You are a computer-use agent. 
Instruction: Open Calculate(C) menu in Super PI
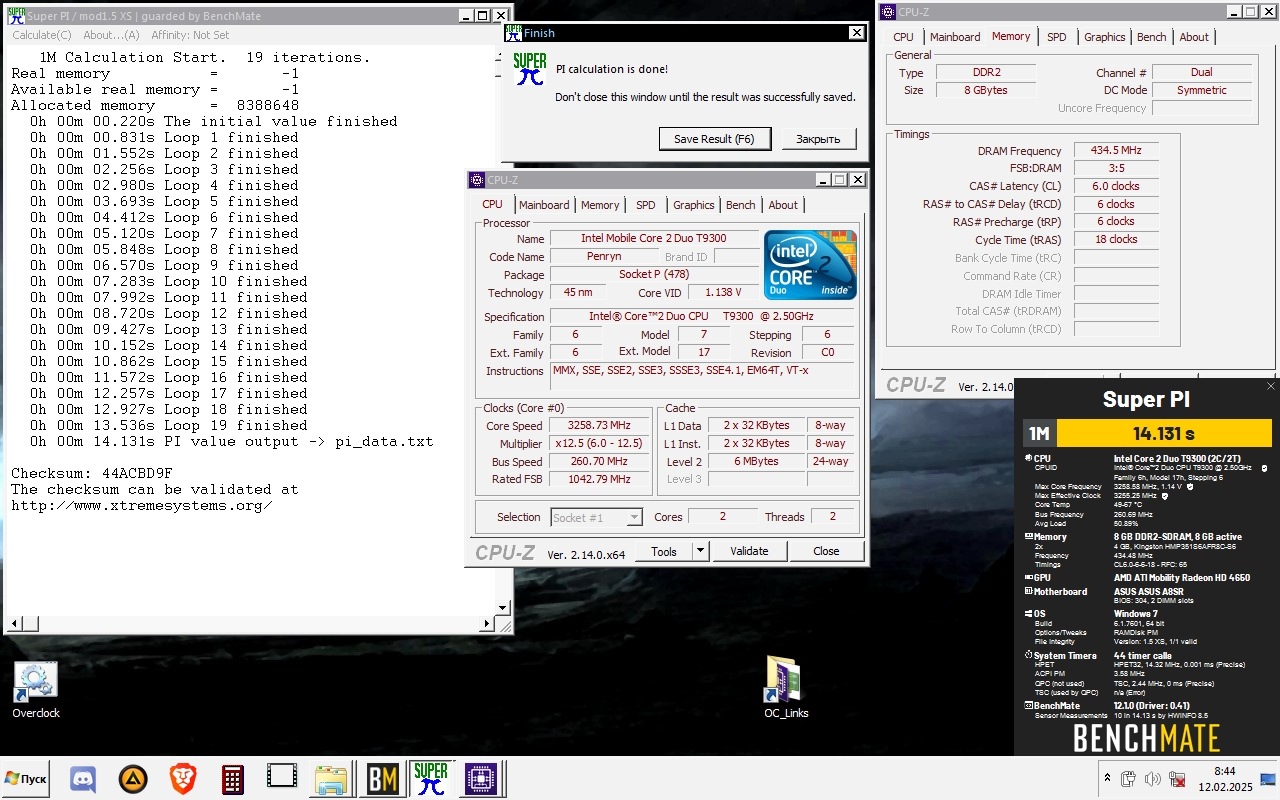pos(41,35)
